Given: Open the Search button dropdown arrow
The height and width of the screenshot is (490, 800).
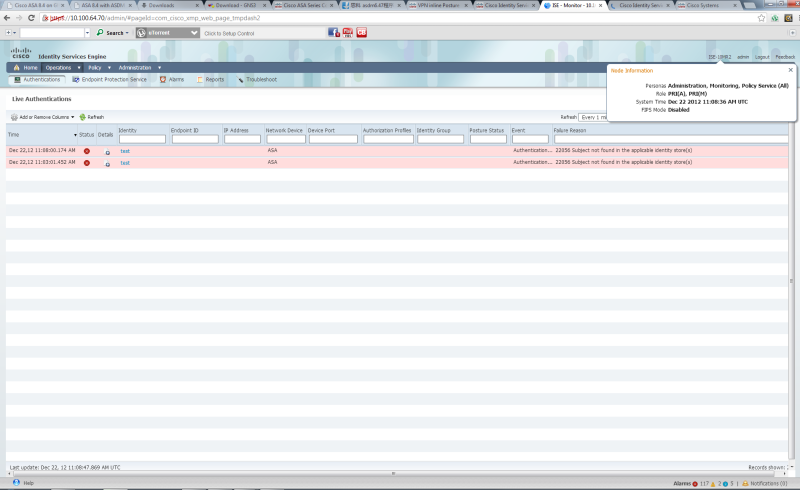Looking at the screenshot, I should click(127, 33).
